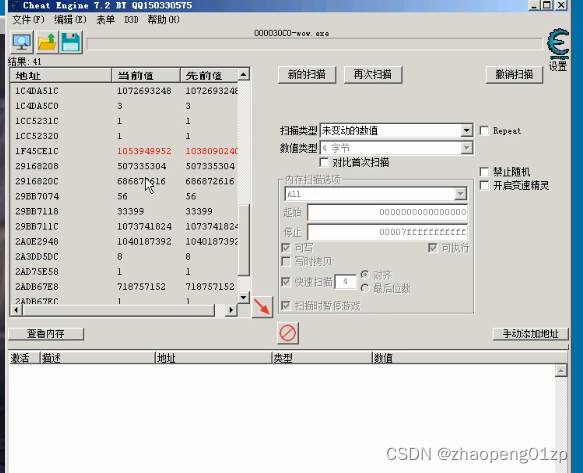Image resolution: width=583 pixels, height=473 pixels.
Task: Click results list scroll right arrow
Action: (231, 310)
